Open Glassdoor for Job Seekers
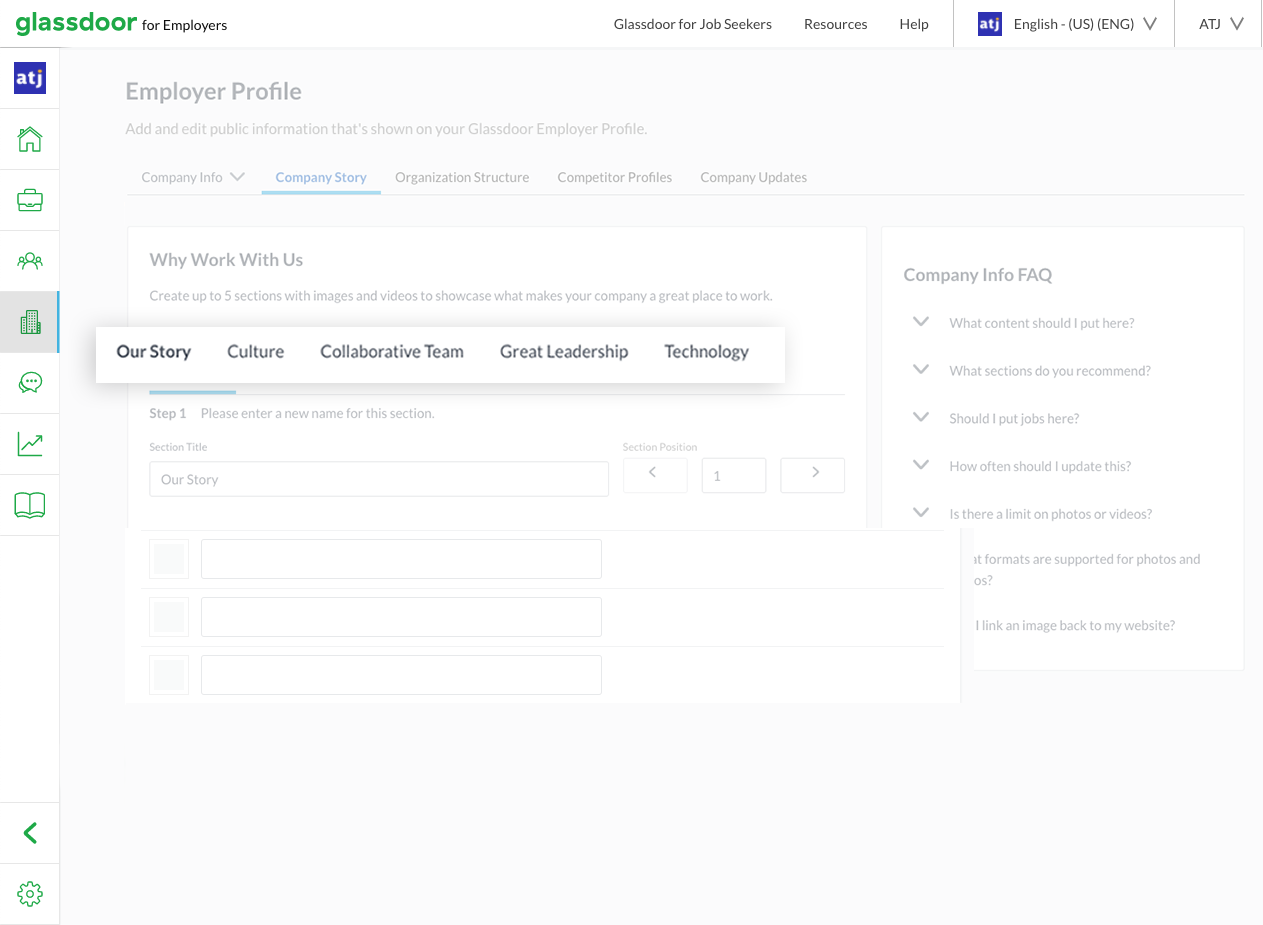 (693, 23)
